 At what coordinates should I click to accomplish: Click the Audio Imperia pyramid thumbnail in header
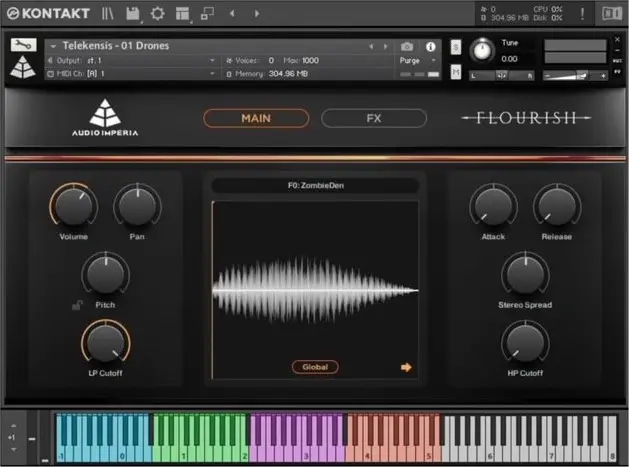[x=23, y=67]
